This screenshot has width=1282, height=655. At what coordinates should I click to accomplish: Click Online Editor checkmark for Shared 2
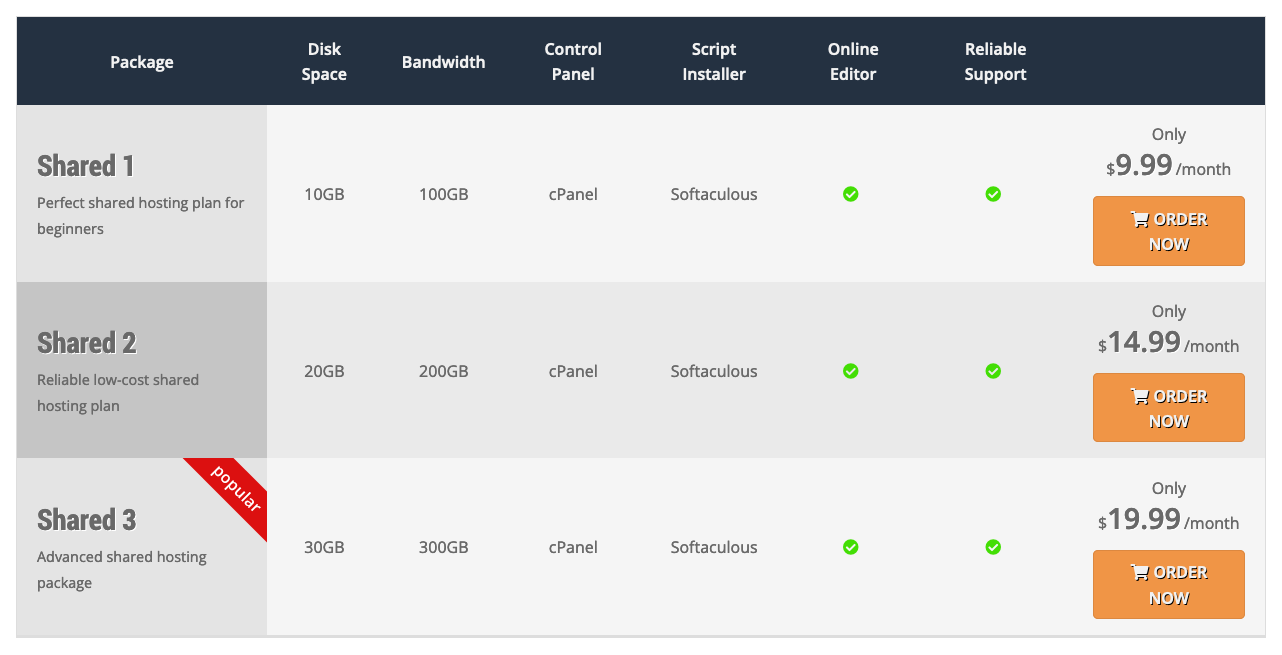coord(850,371)
